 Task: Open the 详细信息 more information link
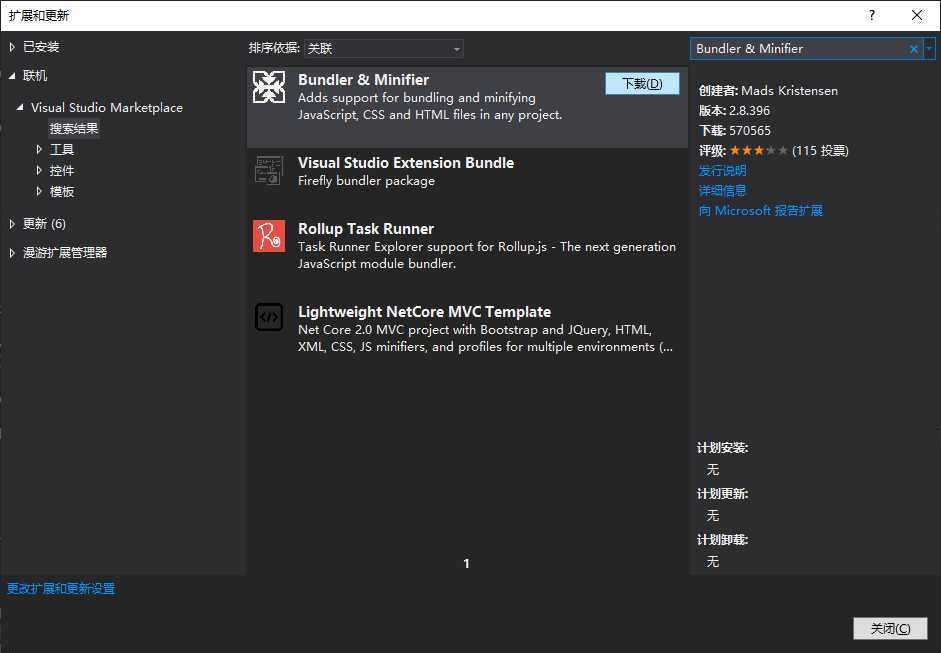(x=722, y=191)
